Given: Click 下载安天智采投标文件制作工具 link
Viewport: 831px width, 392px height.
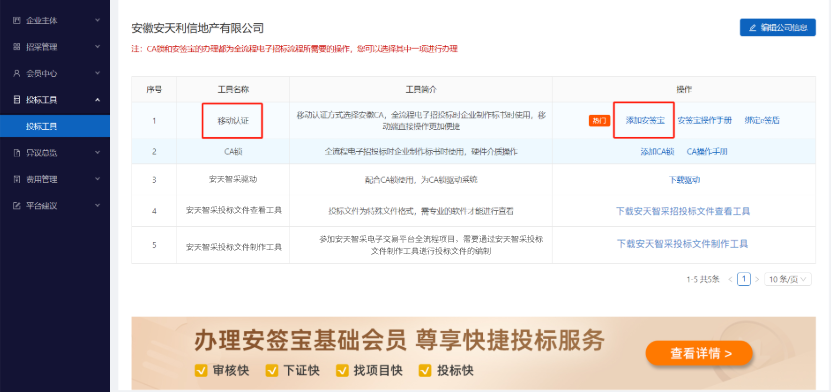Looking at the screenshot, I should tap(683, 244).
